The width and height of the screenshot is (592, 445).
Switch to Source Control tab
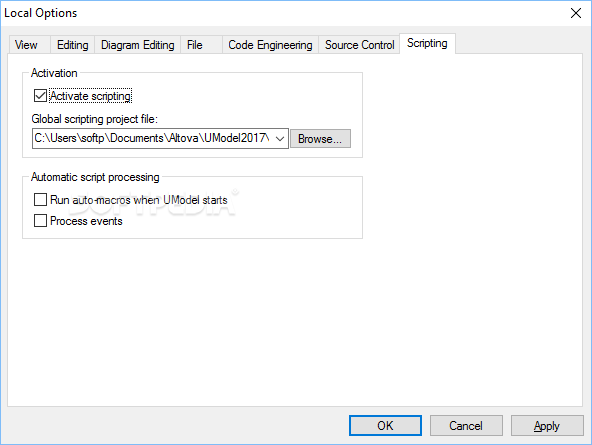click(x=359, y=45)
